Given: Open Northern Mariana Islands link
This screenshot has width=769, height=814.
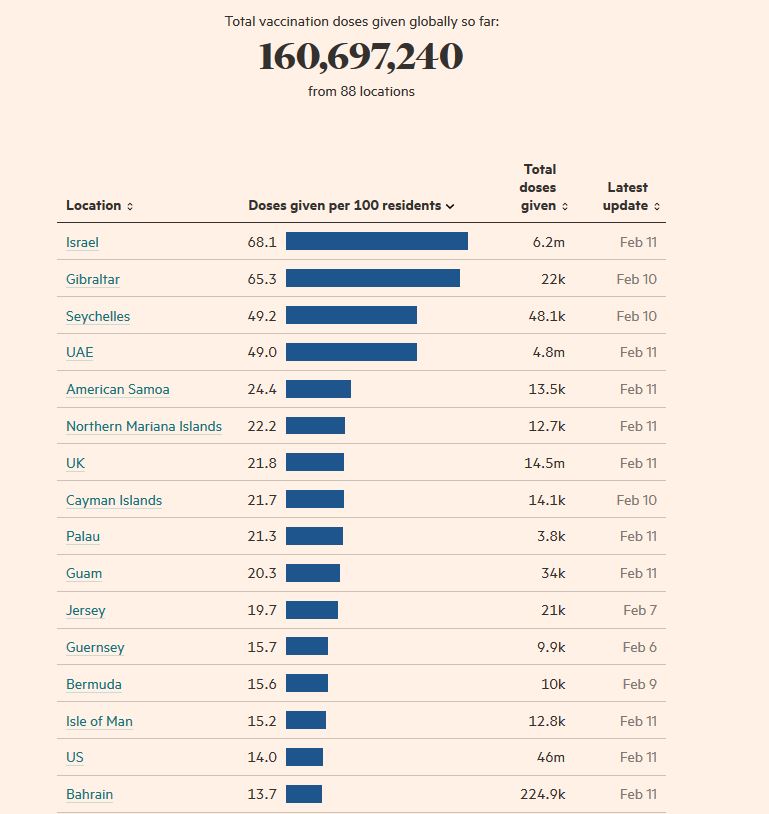Looking at the screenshot, I should (144, 427).
